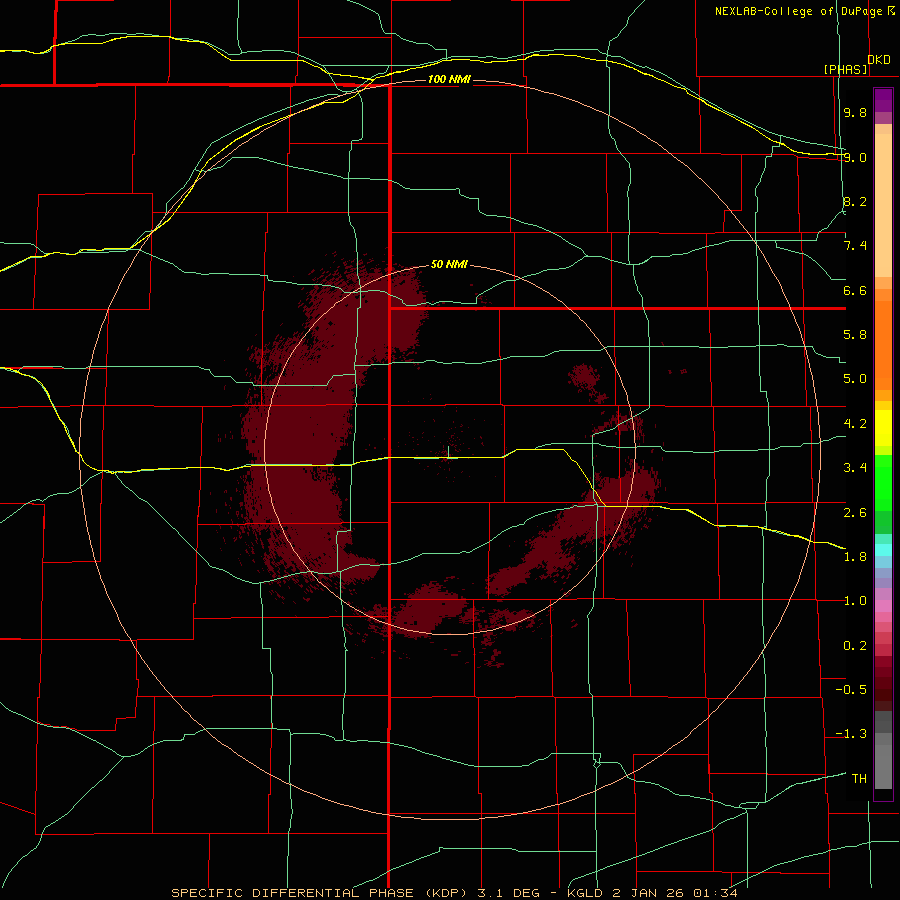Click the 2.6 scale value
The height and width of the screenshot is (900, 900).
pos(855,512)
